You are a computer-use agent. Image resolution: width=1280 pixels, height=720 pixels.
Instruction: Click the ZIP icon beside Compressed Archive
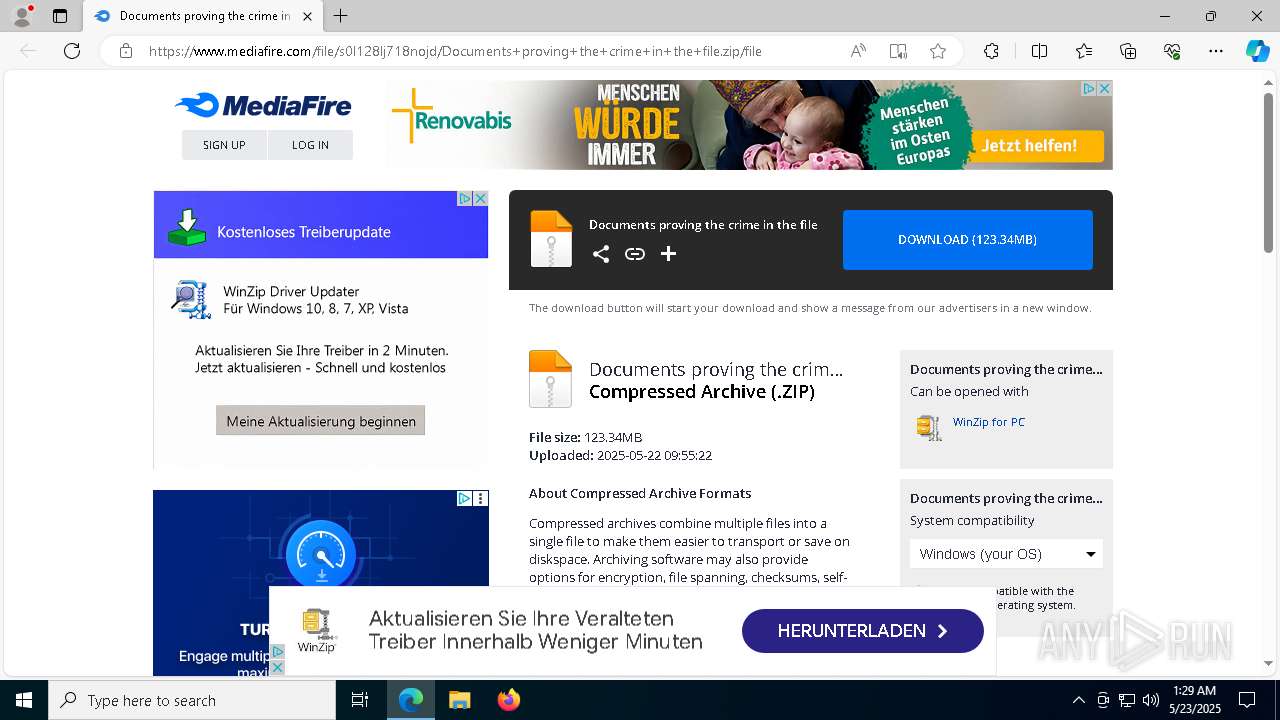tap(550, 379)
